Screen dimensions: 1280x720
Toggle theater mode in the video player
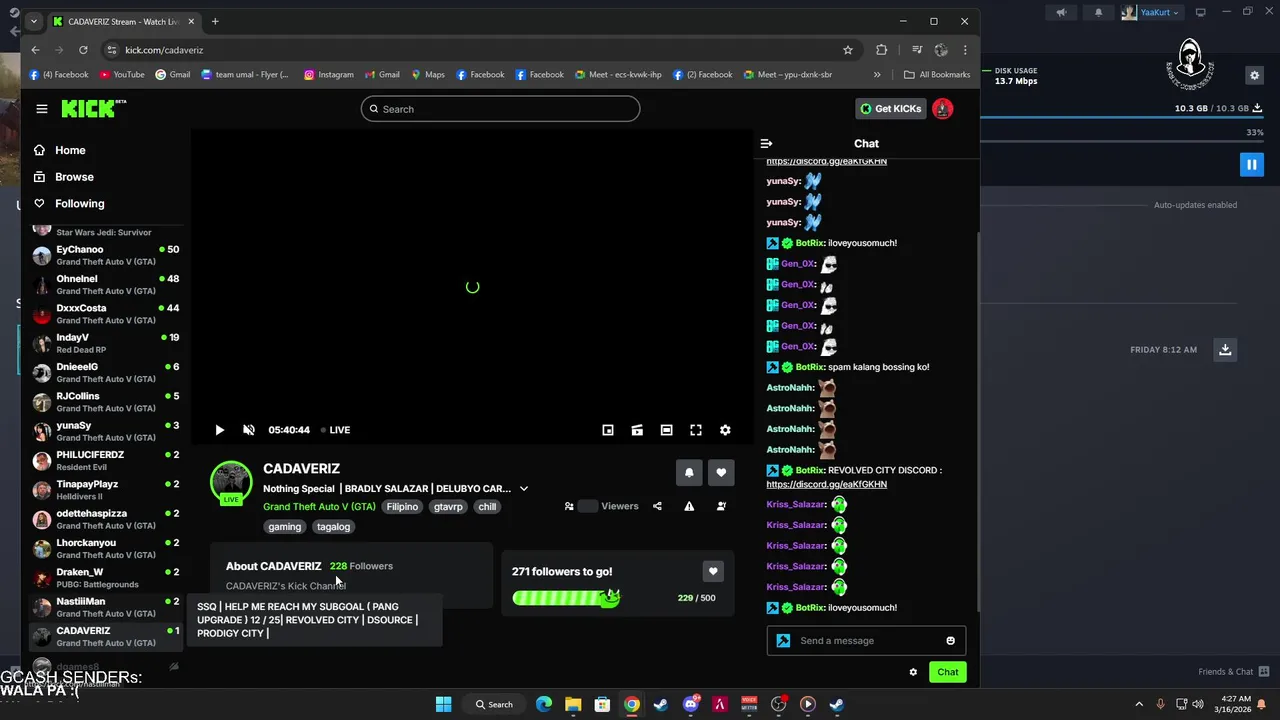(666, 430)
